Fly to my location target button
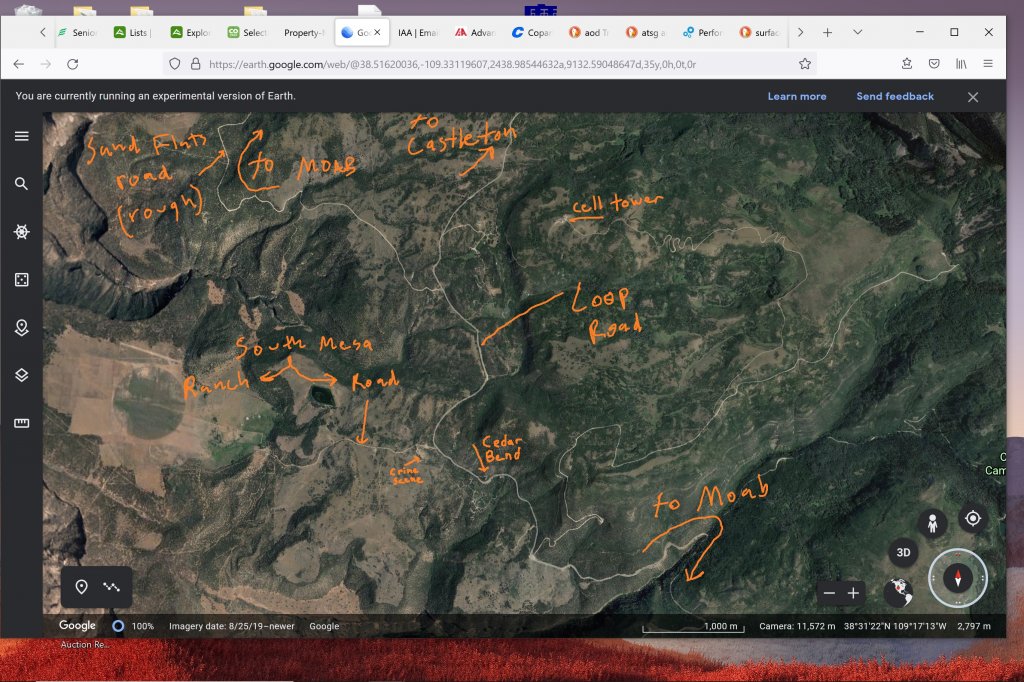This screenshot has width=1024, height=682. coord(971,518)
